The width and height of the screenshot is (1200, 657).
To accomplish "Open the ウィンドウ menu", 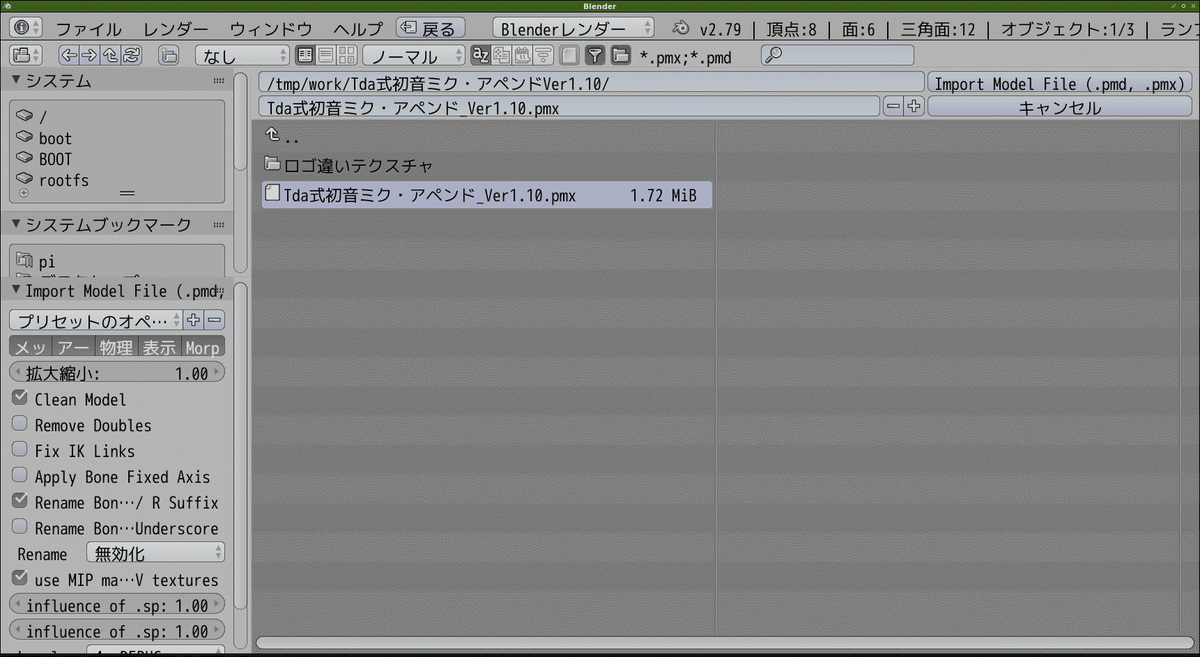I will pos(271,29).
